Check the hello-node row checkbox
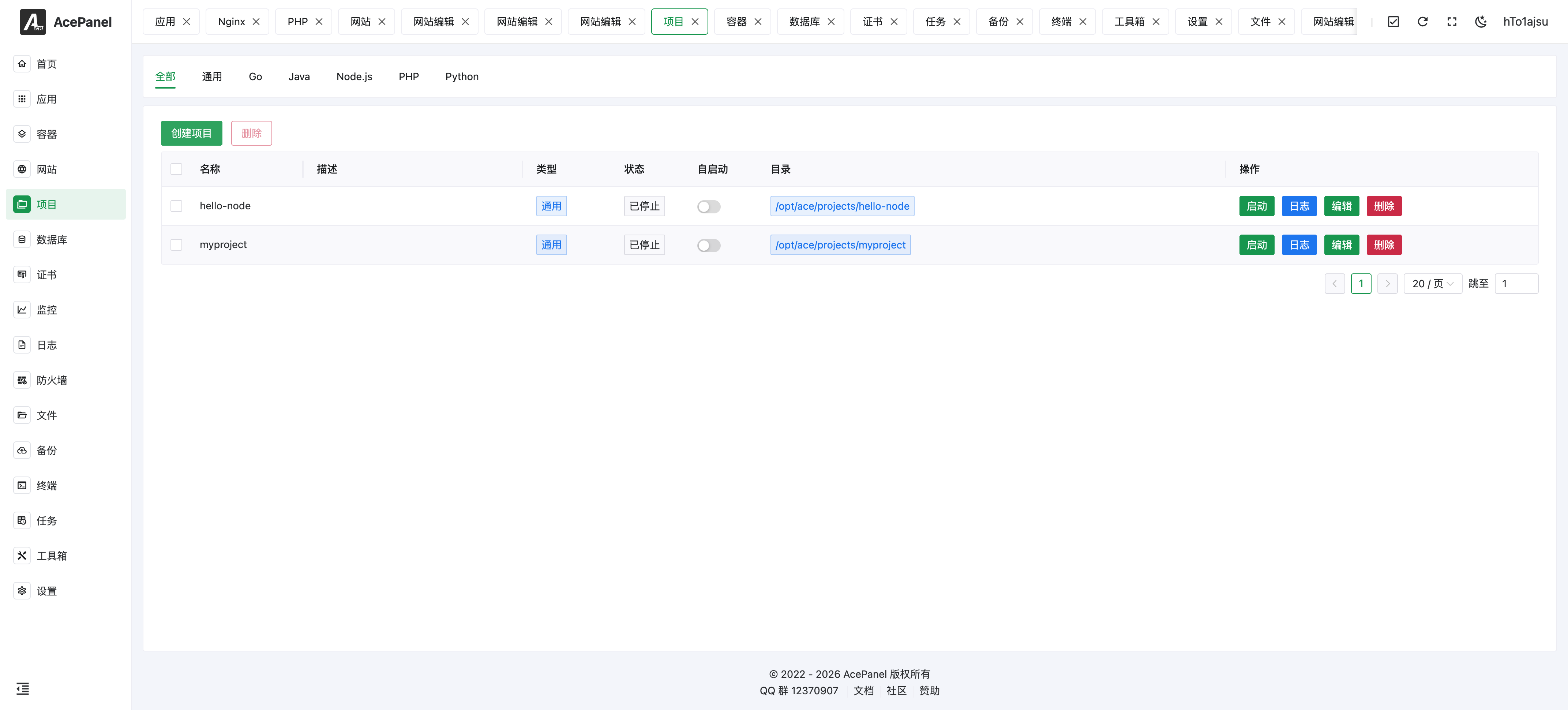This screenshot has height=710, width=1568. tap(177, 206)
